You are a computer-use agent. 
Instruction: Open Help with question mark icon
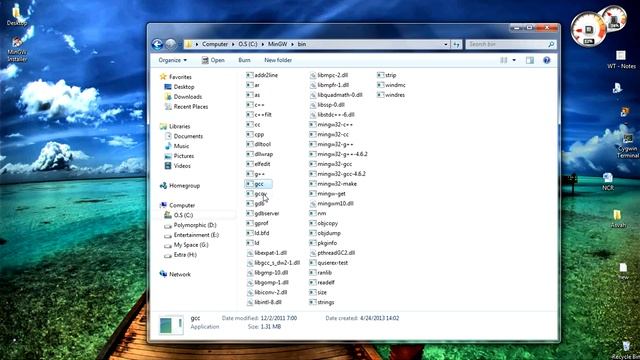[x=547, y=60]
